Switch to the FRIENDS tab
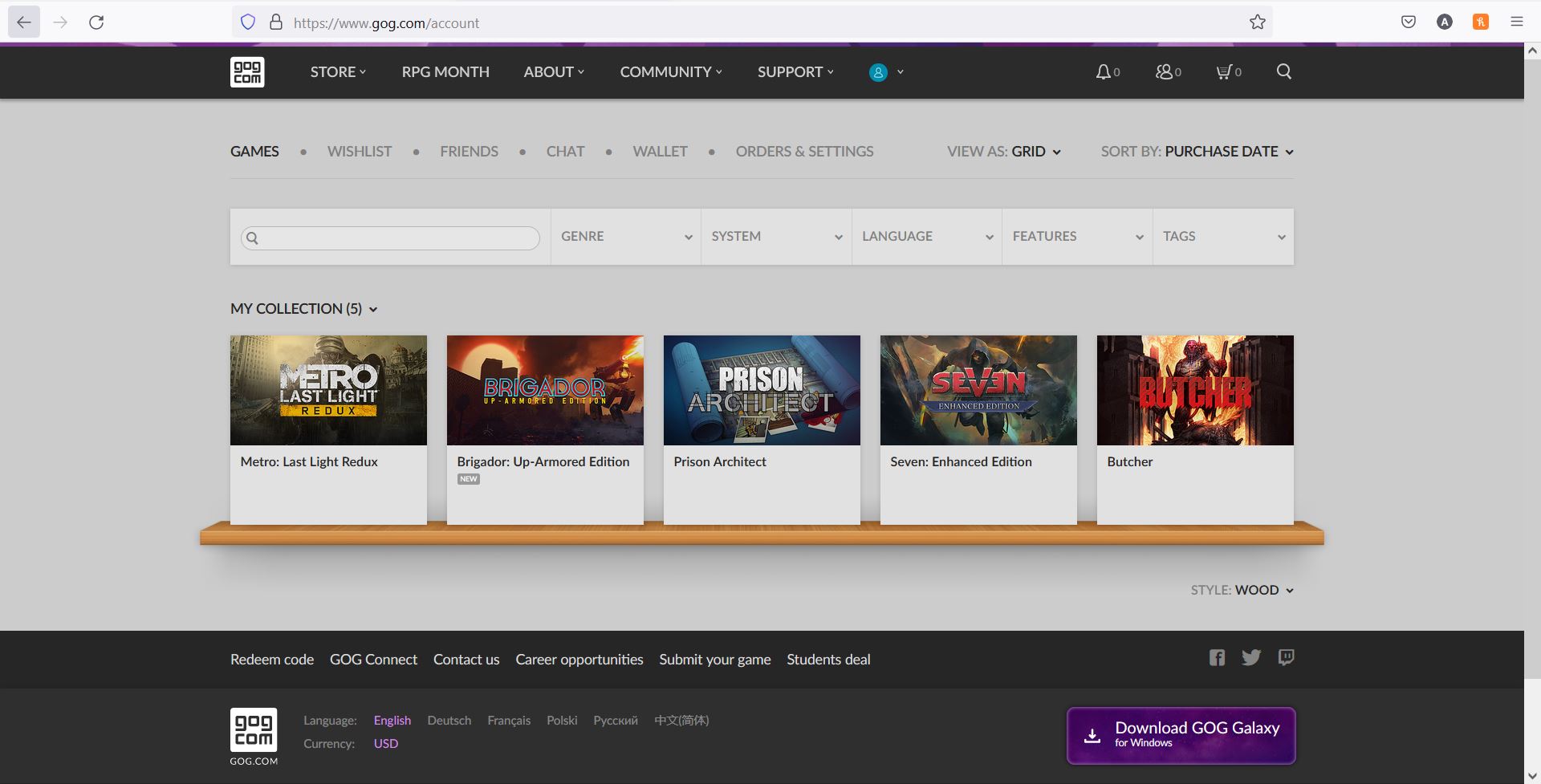The width and height of the screenshot is (1541, 784). [469, 152]
